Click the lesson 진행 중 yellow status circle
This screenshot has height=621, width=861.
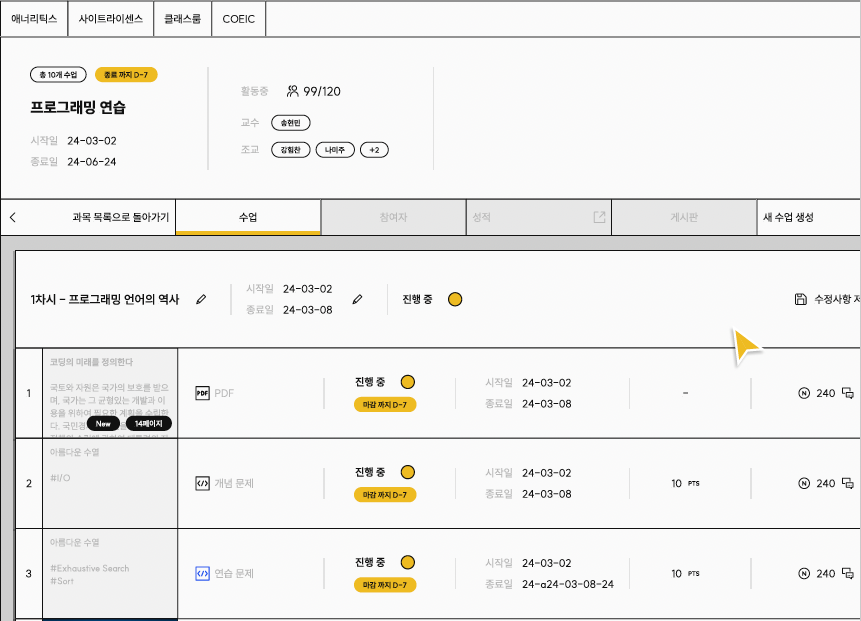pyautogui.click(x=455, y=299)
